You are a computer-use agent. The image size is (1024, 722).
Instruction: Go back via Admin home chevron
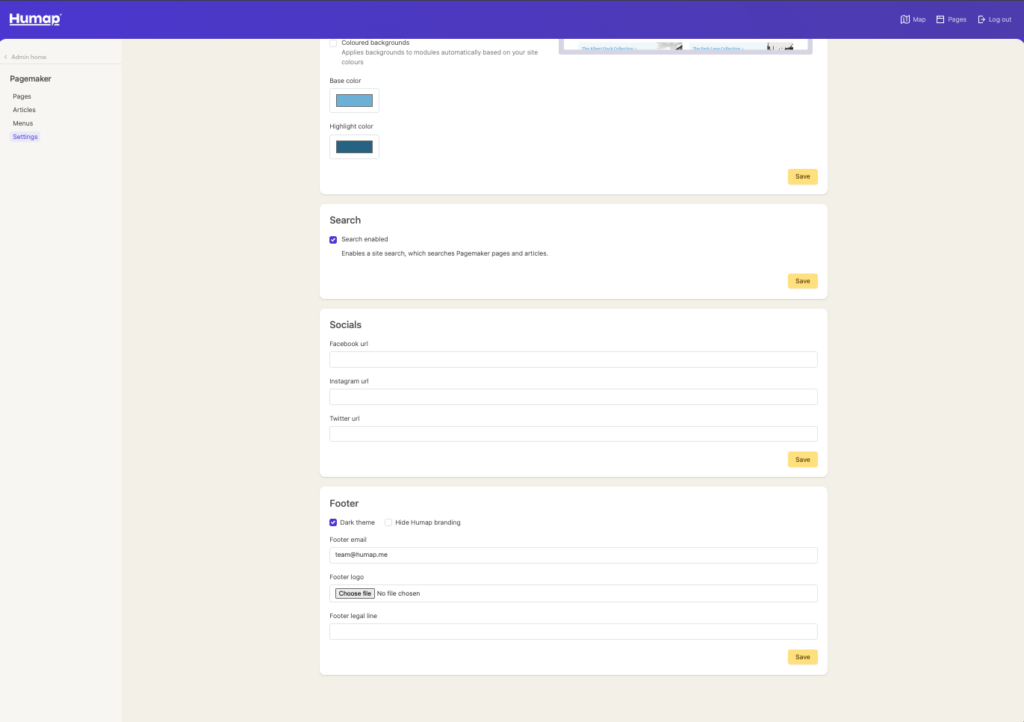6,57
